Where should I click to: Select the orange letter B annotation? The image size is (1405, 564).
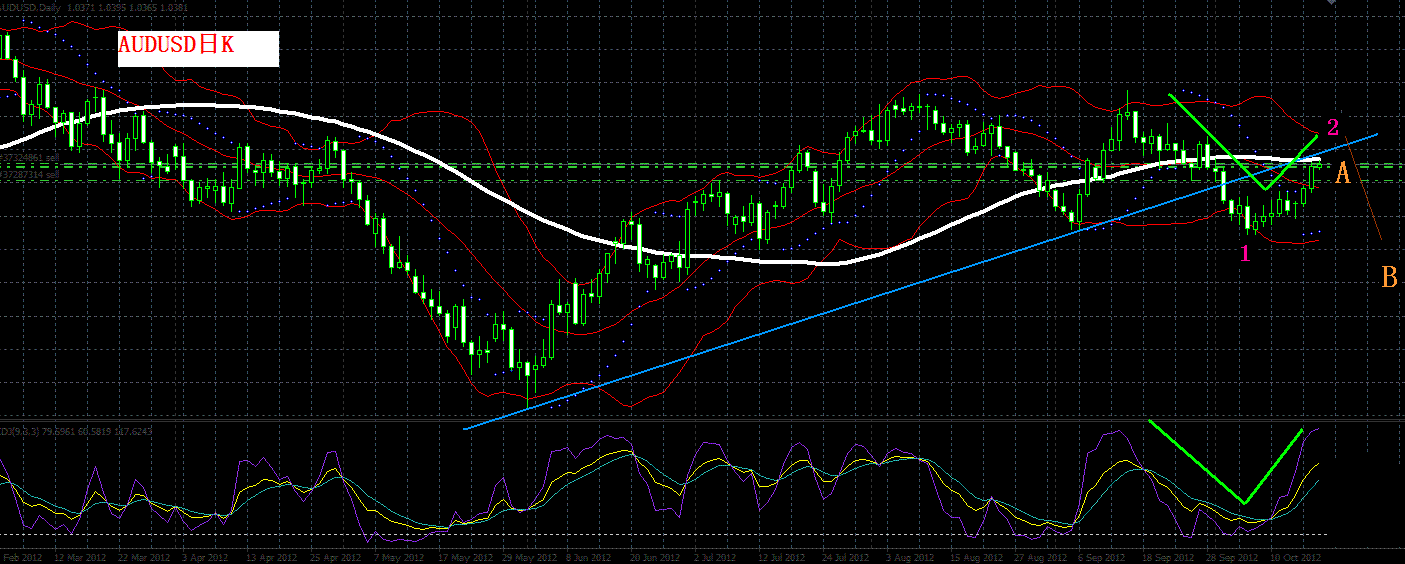tap(1389, 277)
